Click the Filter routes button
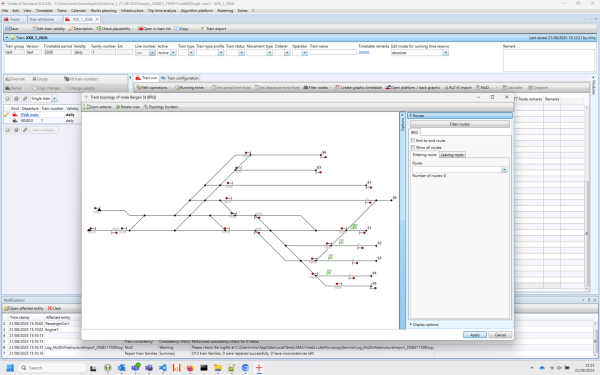The width and height of the screenshot is (600, 375). click(460, 124)
